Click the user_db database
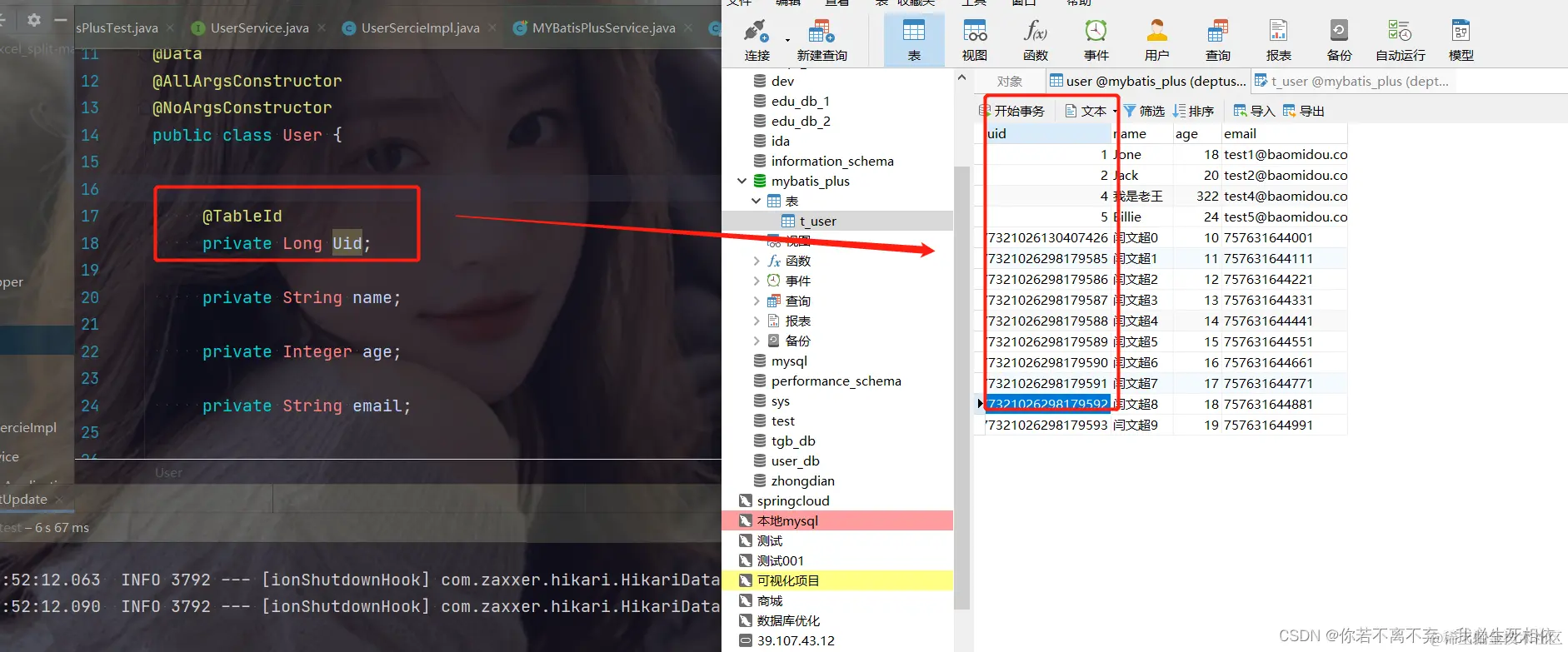1568x652 pixels. (x=786, y=460)
